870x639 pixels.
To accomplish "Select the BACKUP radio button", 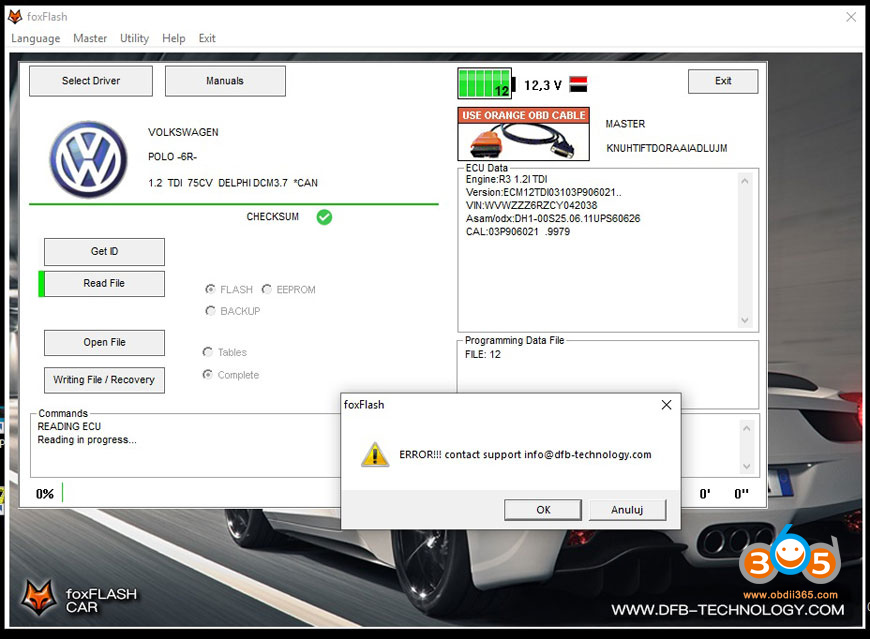I will click(210, 311).
